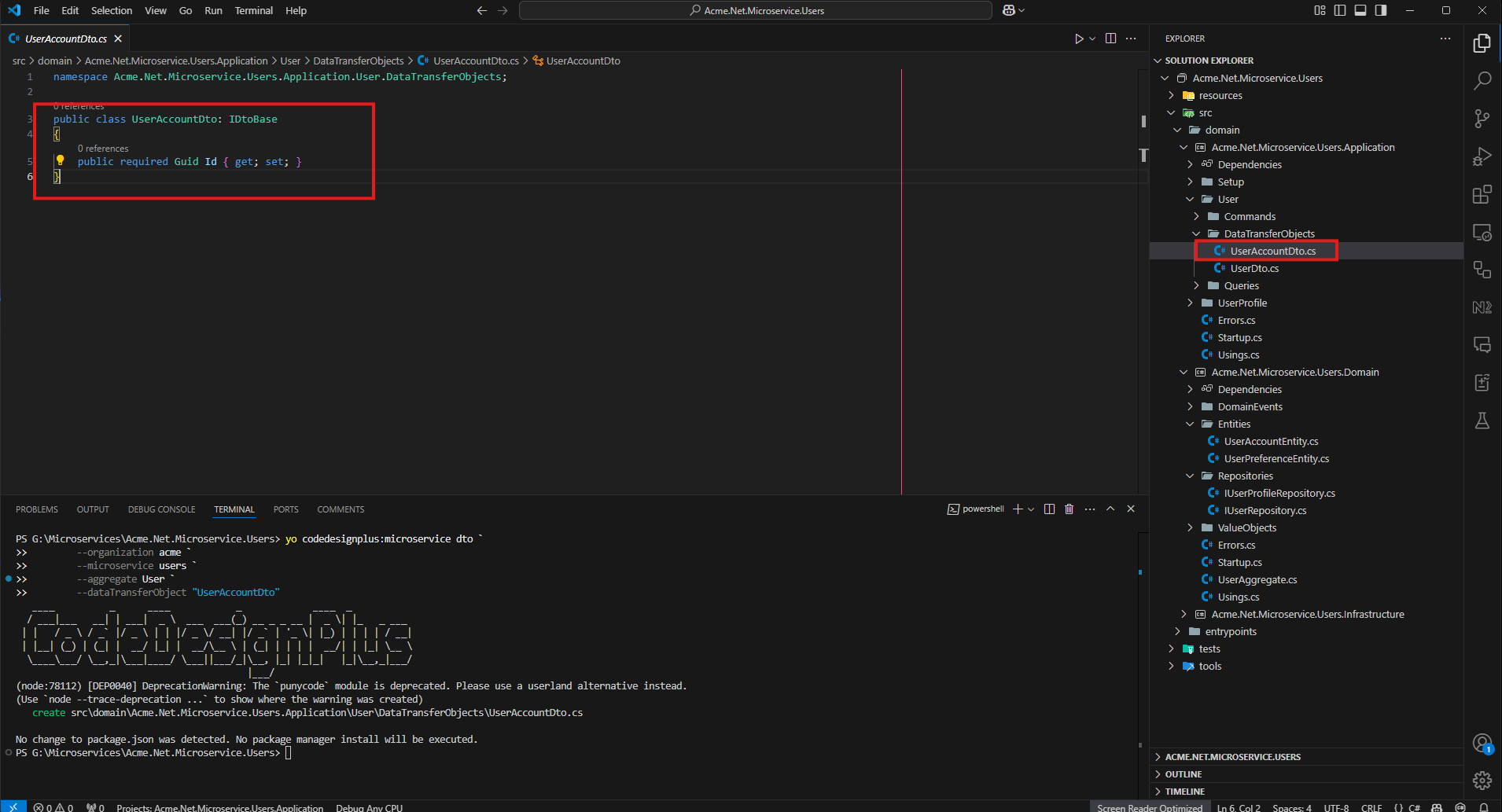Click the remote window status bar icon
This screenshot has width=1502, height=812.
pyautogui.click(x=13, y=807)
